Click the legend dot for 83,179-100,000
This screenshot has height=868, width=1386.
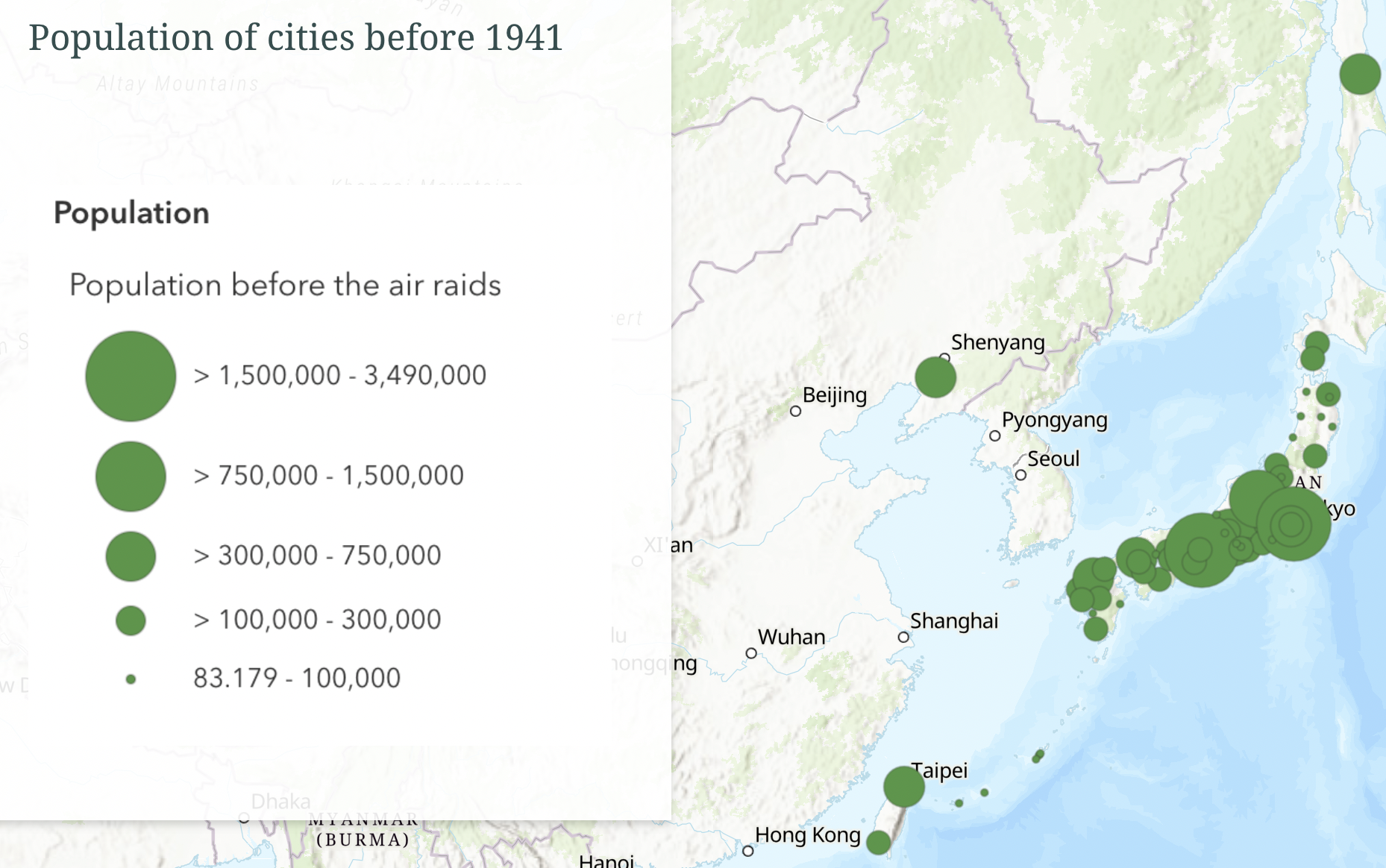pyautogui.click(x=130, y=679)
